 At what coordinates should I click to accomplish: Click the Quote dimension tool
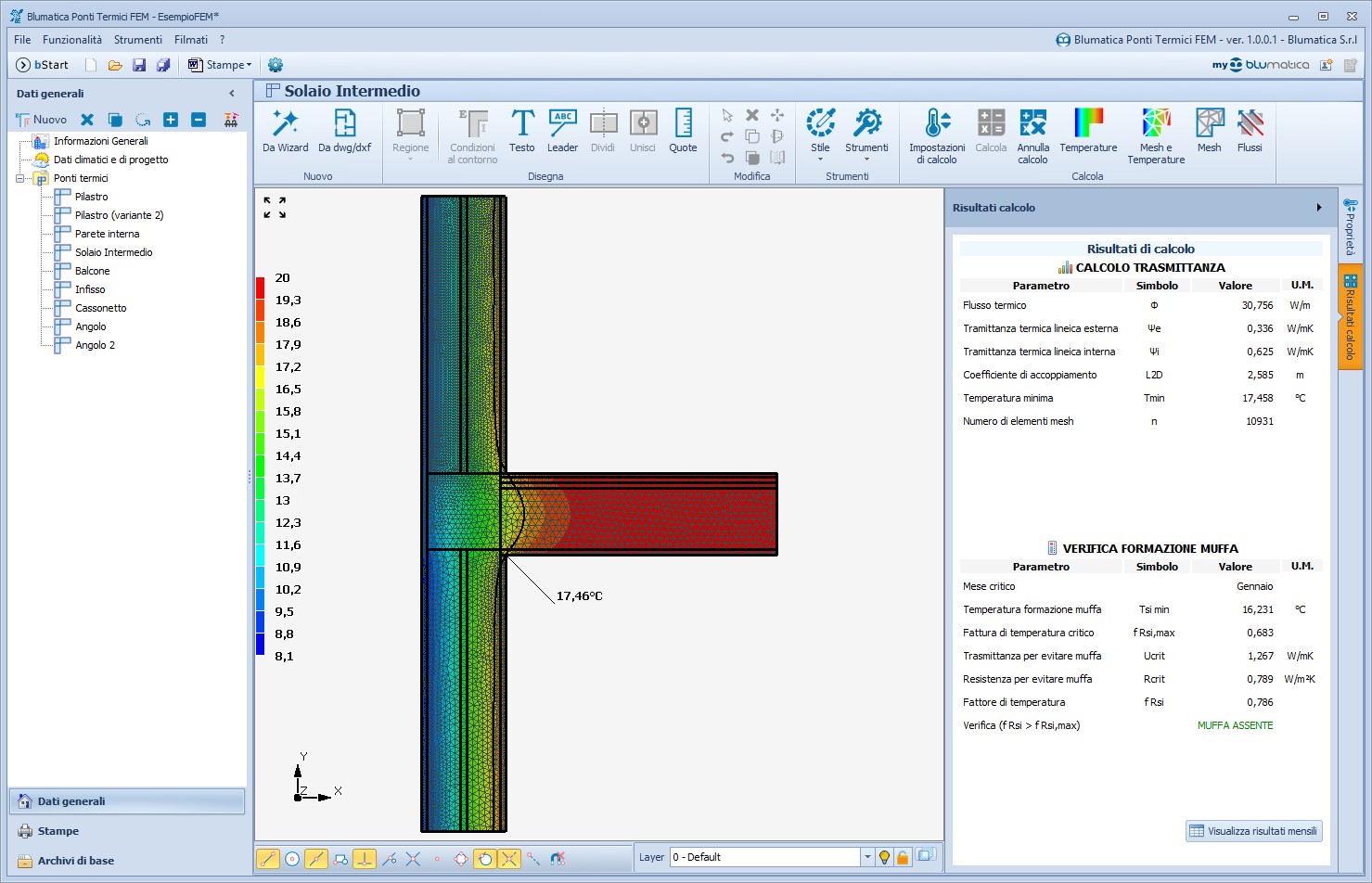pos(683,131)
